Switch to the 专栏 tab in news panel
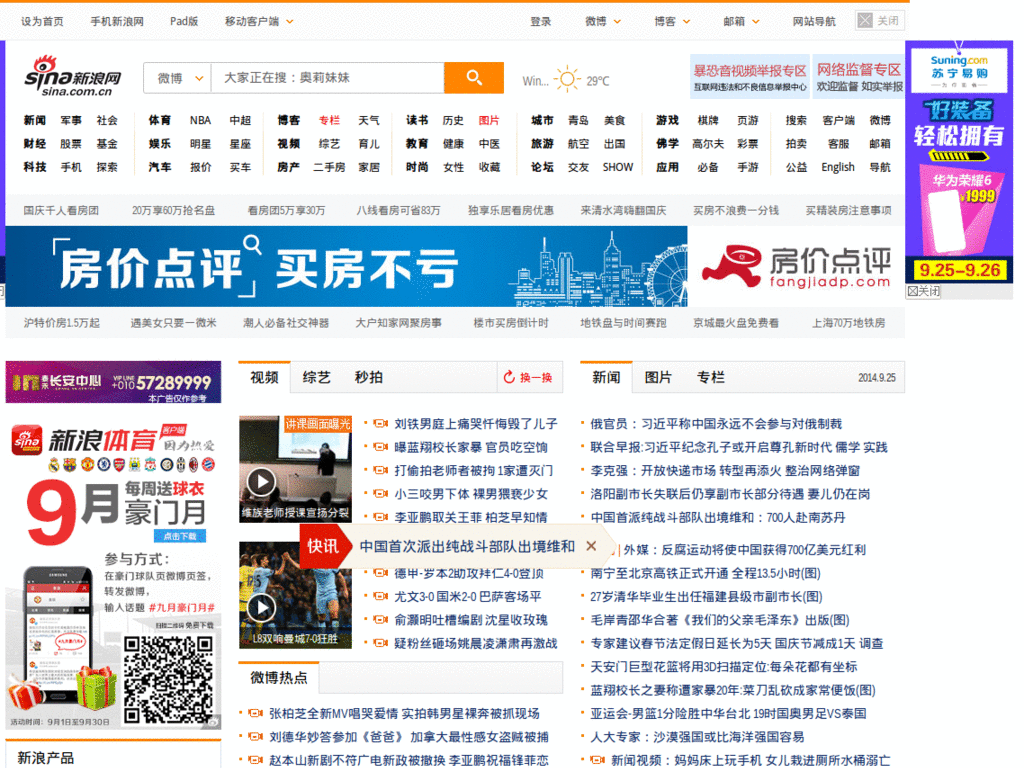This screenshot has height=768, width=1024. pyautogui.click(x=711, y=377)
